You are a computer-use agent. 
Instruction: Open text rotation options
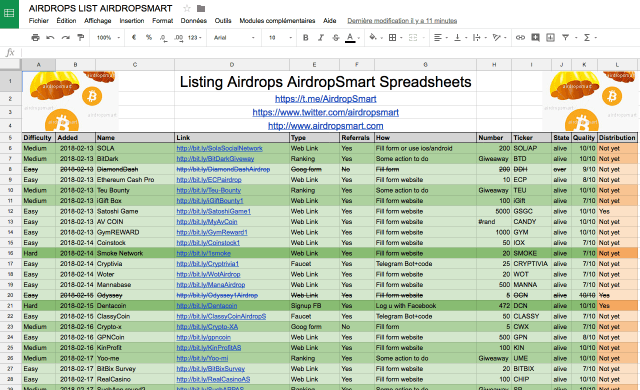(499, 38)
